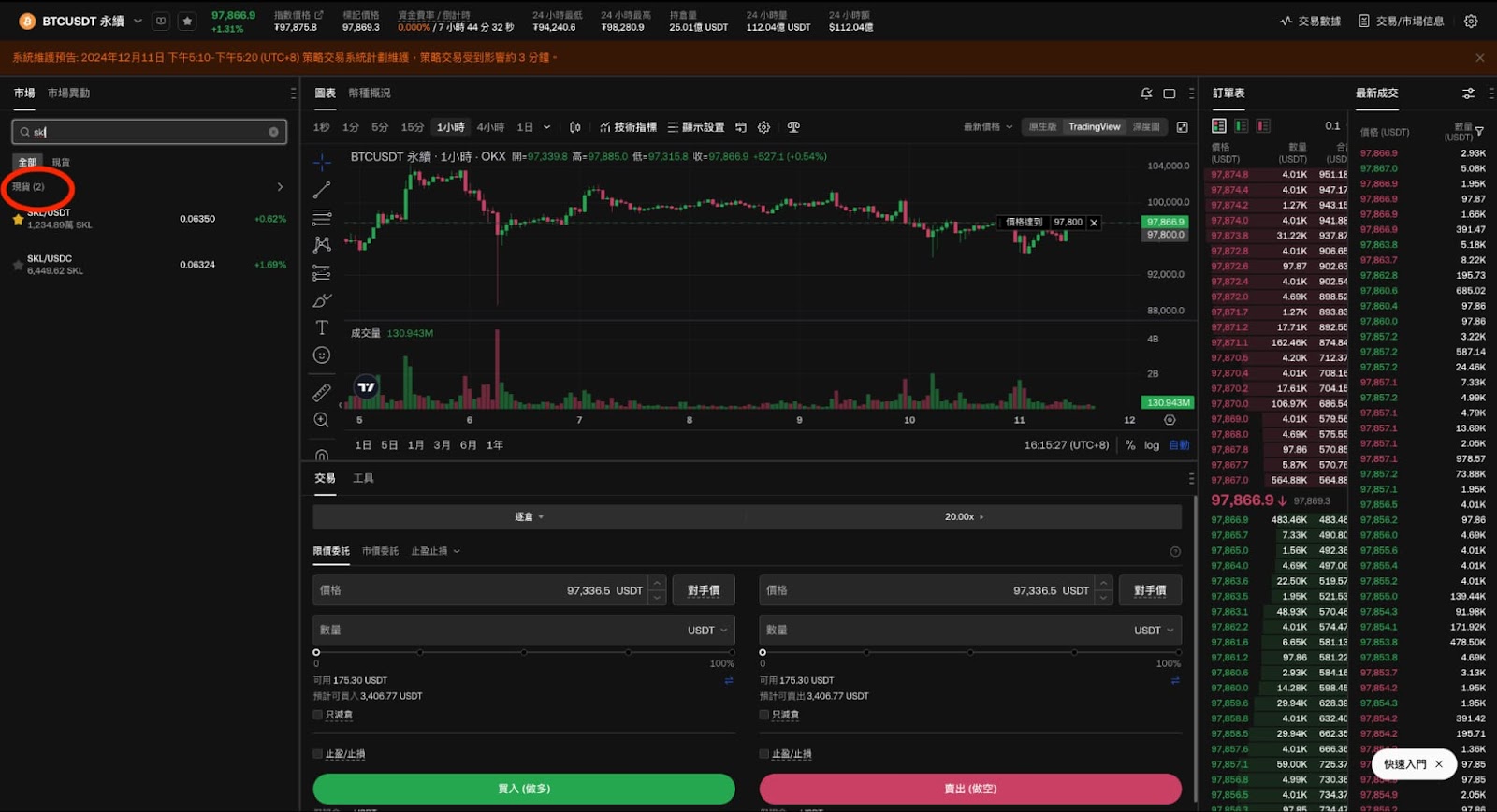
Task: Unfavorite the SKL/USDT pair star
Action: click(x=18, y=219)
